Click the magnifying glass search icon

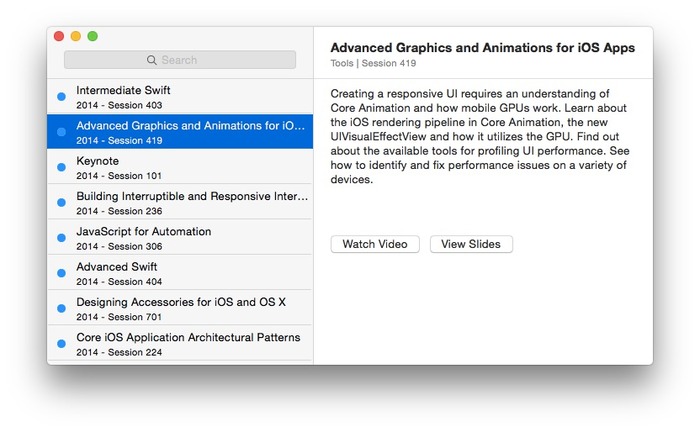coord(152,60)
